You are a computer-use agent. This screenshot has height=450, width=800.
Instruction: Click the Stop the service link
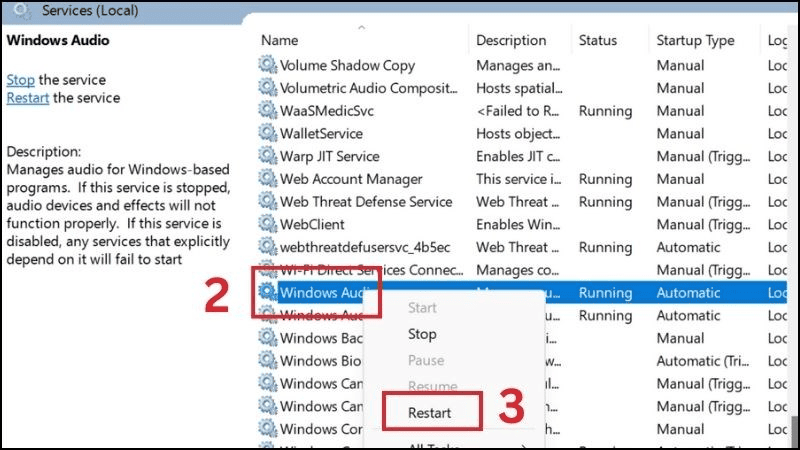(x=20, y=80)
